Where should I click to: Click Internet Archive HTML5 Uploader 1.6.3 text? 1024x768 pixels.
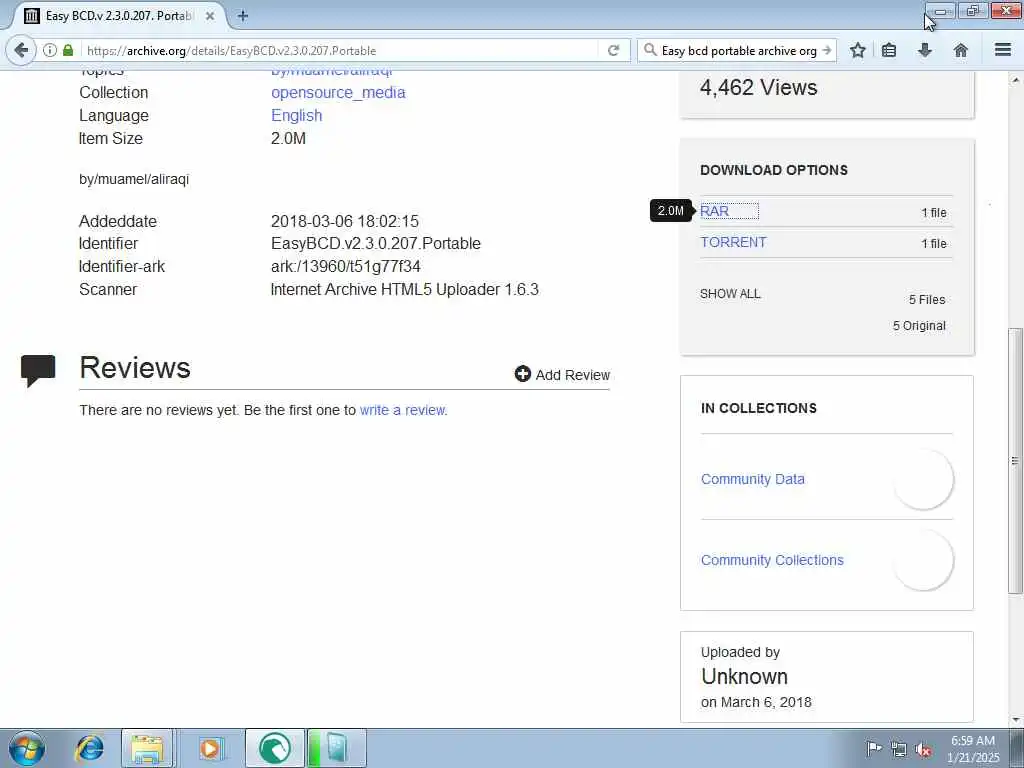(x=405, y=289)
